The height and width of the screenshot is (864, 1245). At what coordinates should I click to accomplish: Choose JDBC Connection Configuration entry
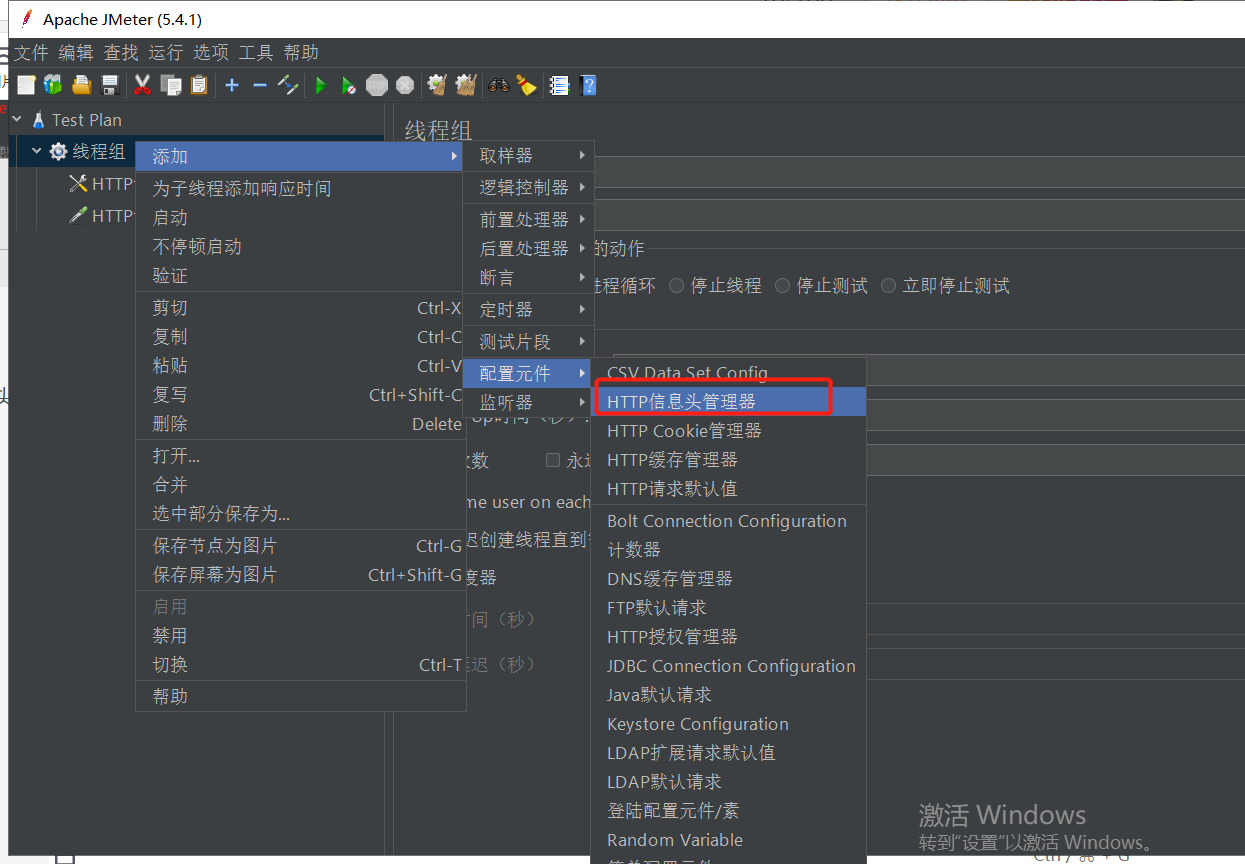click(729, 666)
